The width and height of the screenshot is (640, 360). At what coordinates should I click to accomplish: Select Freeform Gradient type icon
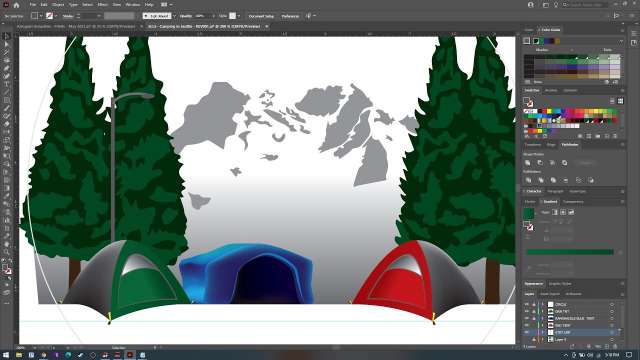click(x=571, y=212)
